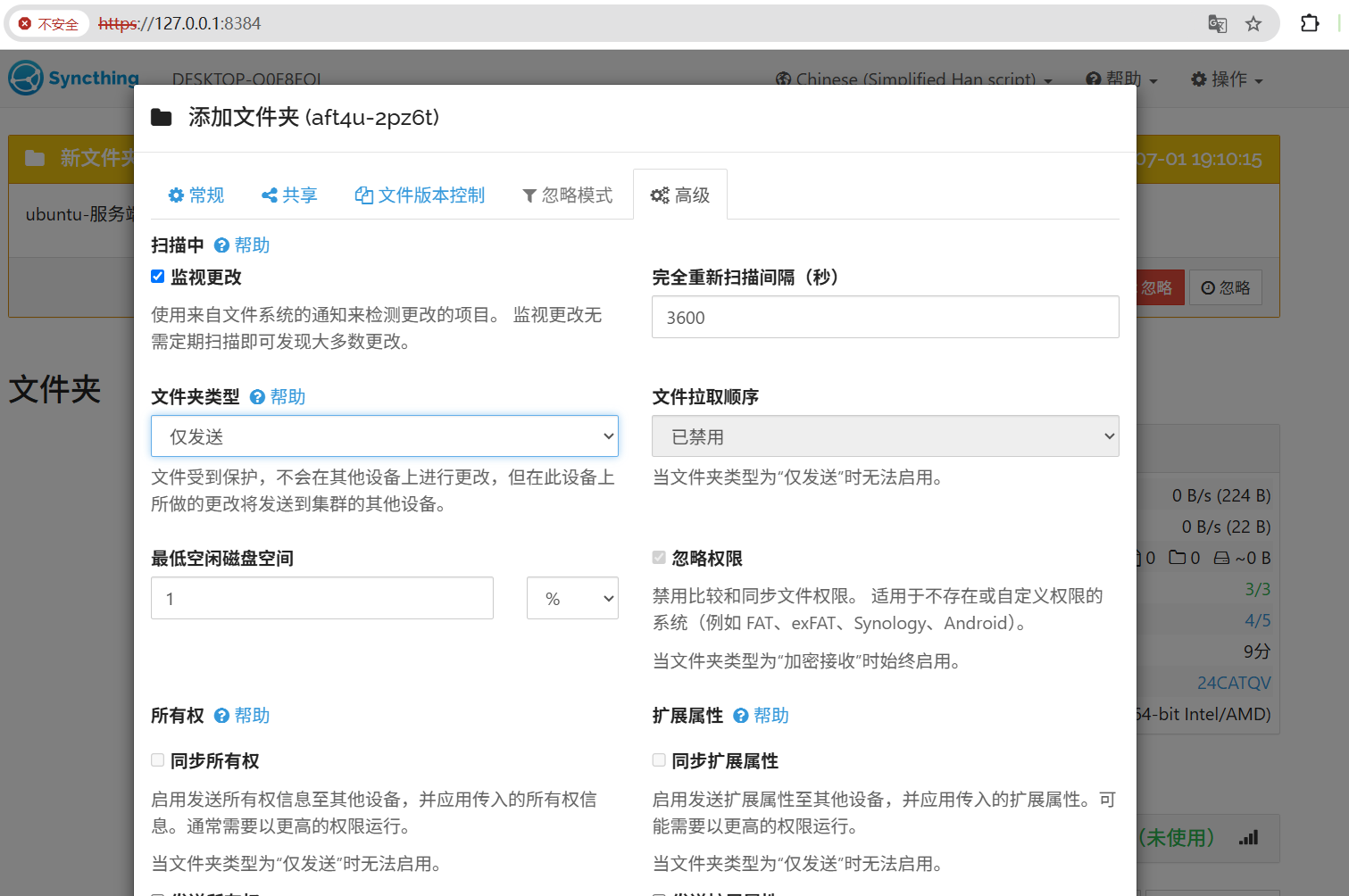Screen dimensions: 1349x896
Task: Click the question icon beside 文件夹类型 帮助
Action: (x=258, y=397)
